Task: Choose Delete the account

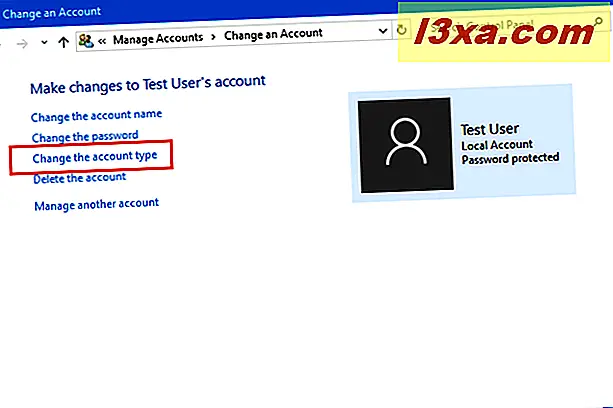Action: (x=80, y=178)
